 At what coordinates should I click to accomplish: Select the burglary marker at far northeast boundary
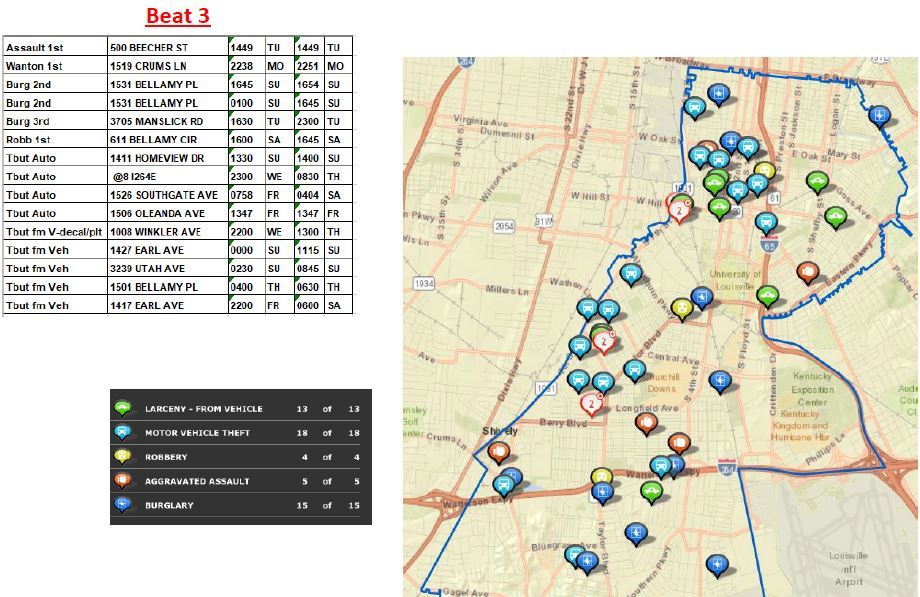point(878,115)
